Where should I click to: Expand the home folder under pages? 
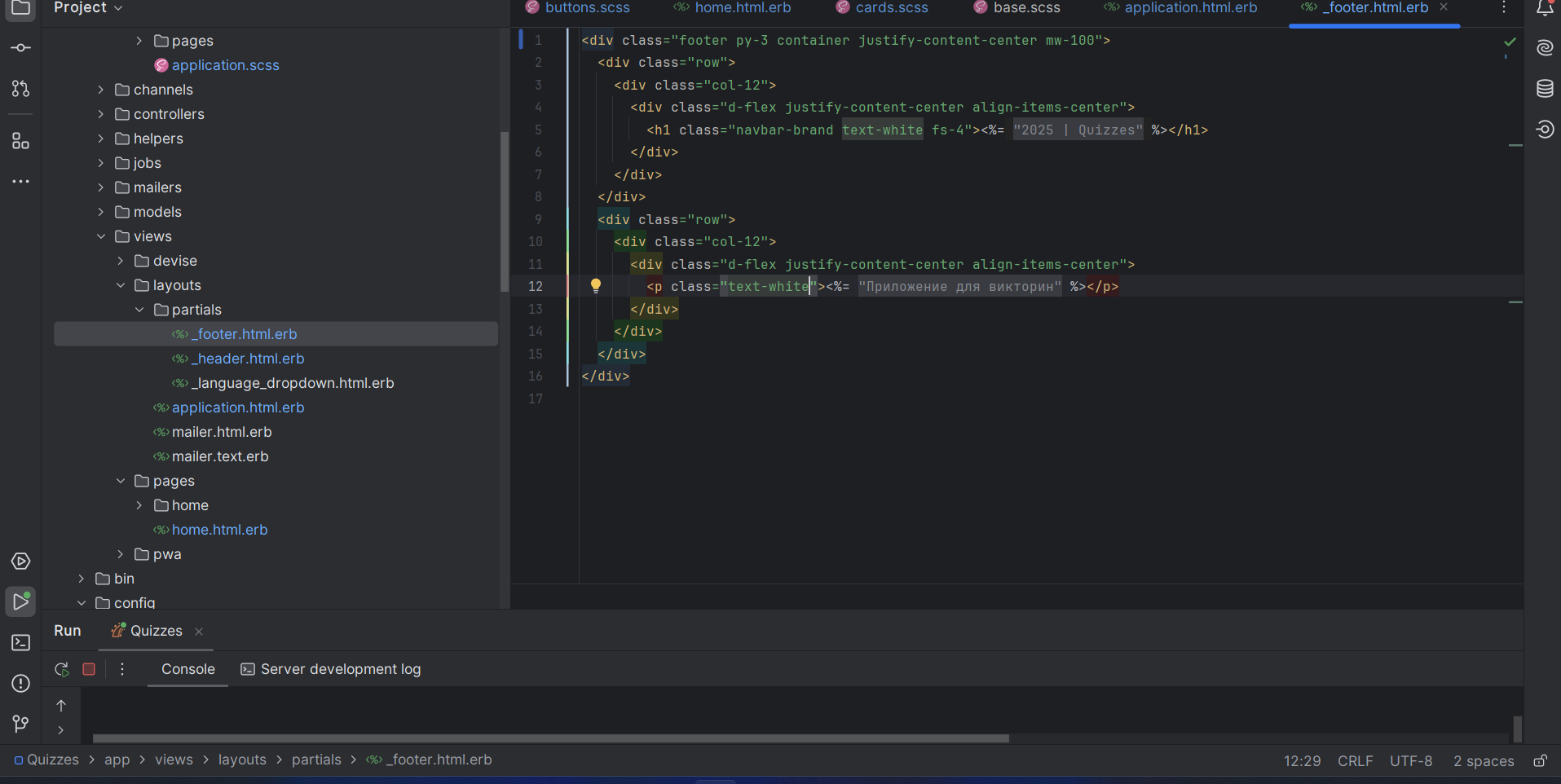pyautogui.click(x=139, y=505)
